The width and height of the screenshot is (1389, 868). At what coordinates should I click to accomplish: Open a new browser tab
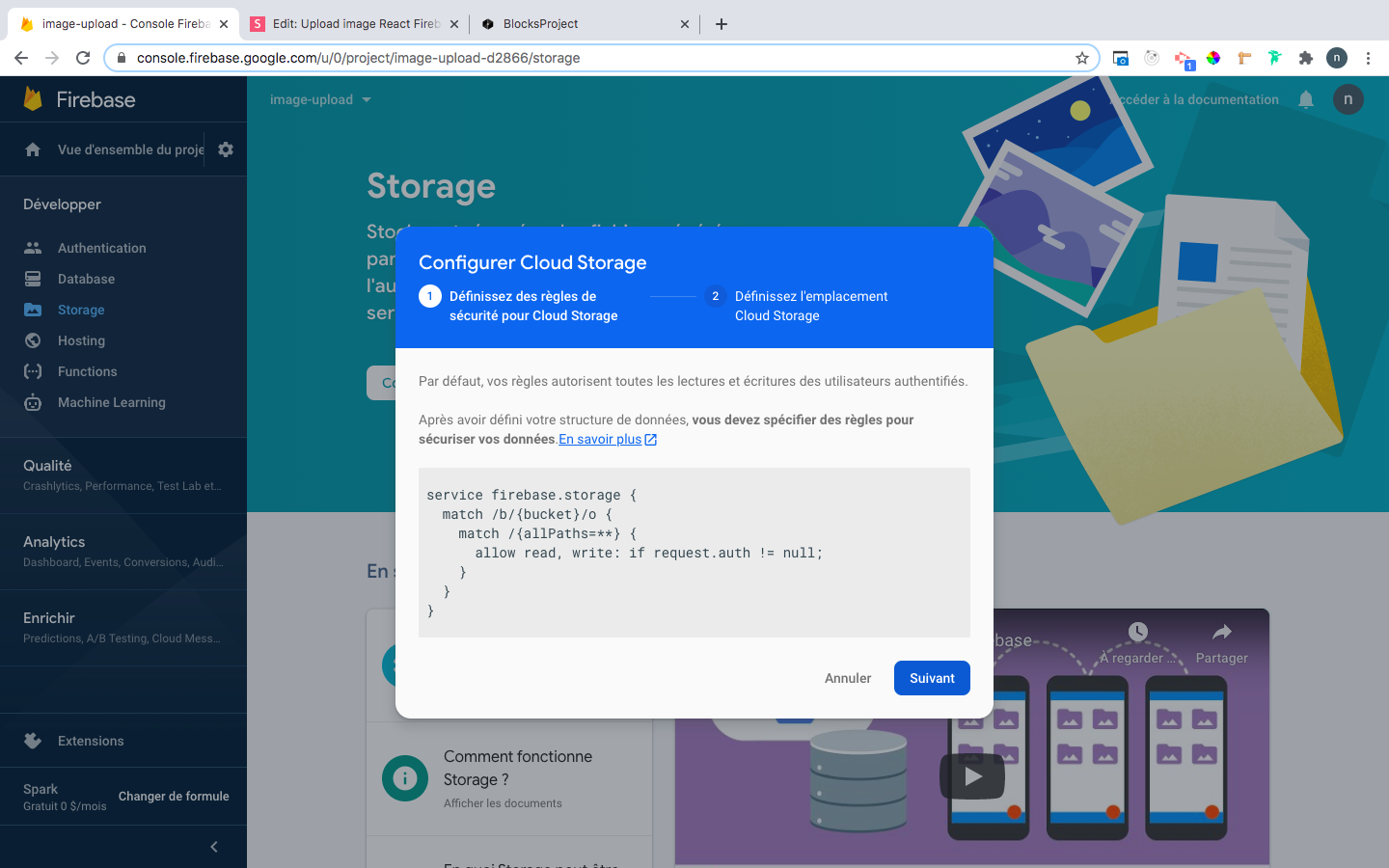pos(722,24)
